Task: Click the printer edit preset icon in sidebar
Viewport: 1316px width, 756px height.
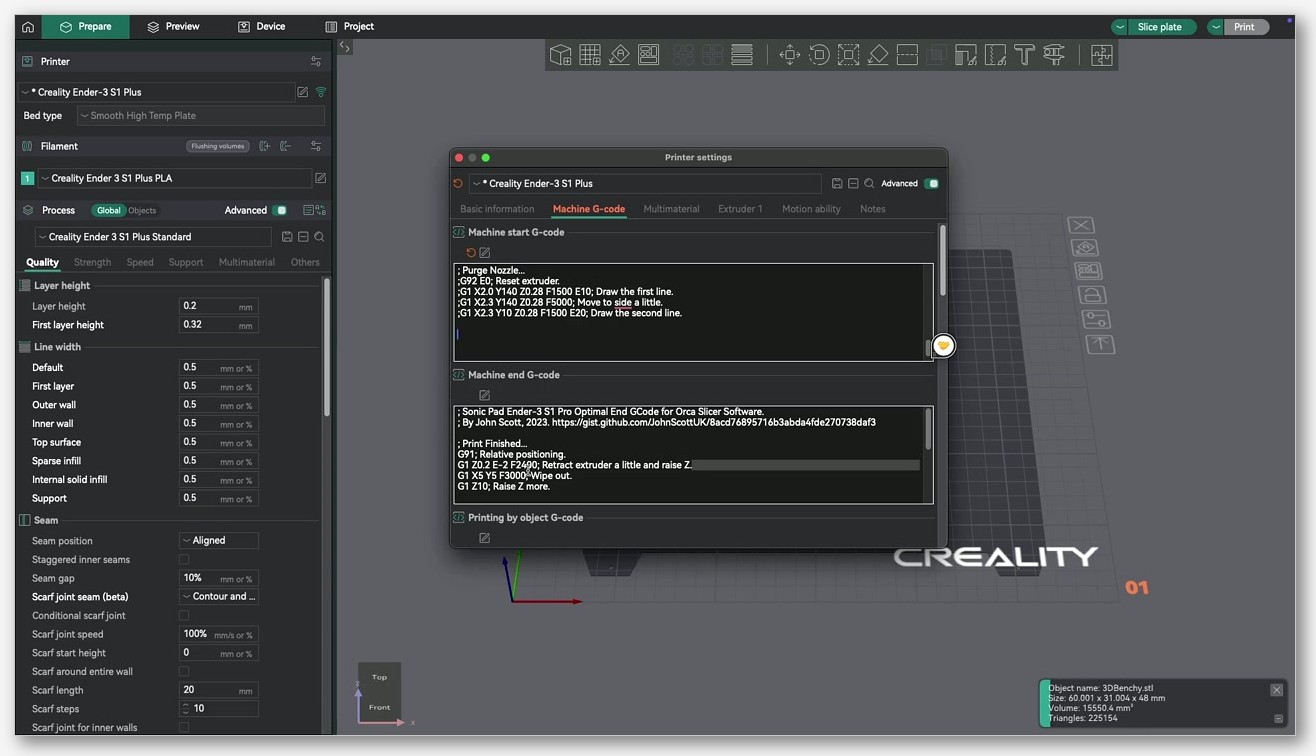Action: (x=303, y=92)
